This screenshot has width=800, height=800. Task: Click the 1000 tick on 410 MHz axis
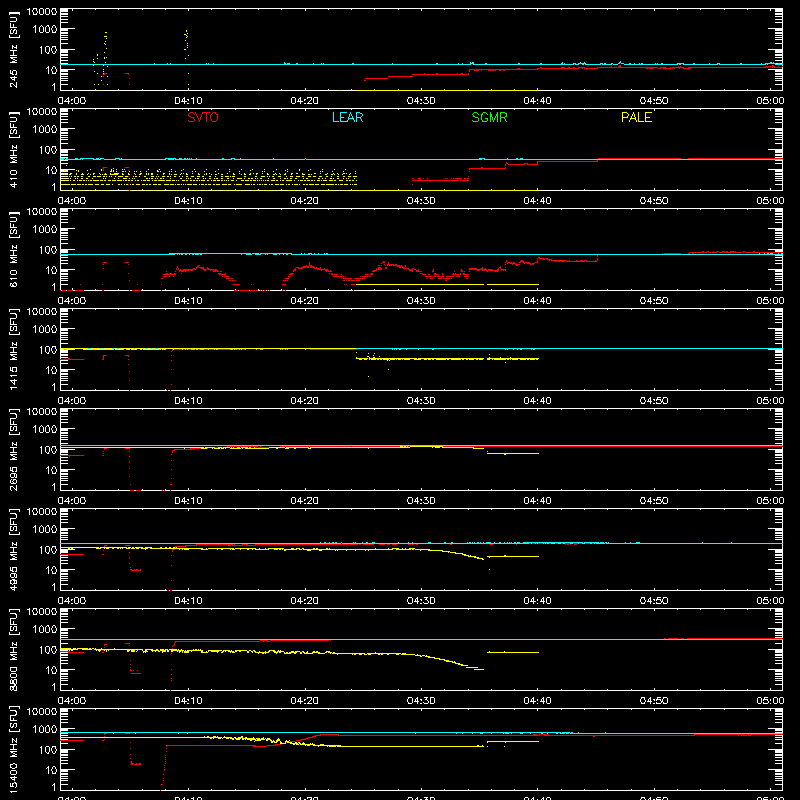pos(45,130)
